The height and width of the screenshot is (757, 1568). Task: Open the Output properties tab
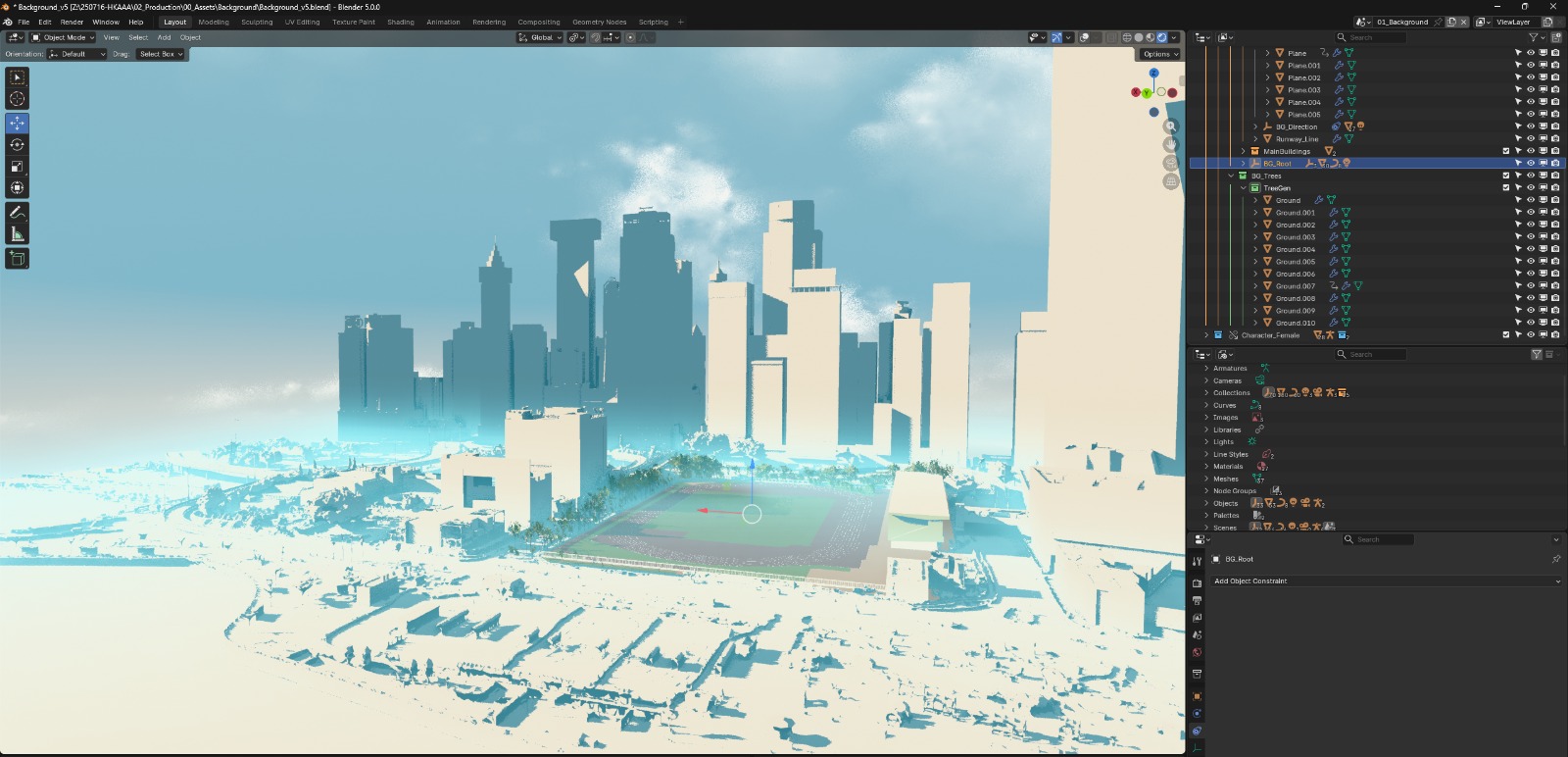coord(1197,600)
